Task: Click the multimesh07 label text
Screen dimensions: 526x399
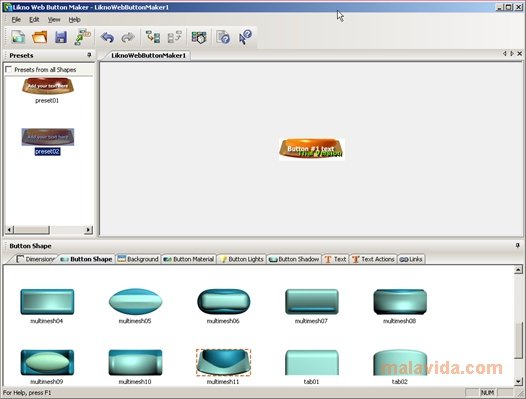Action: click(x=311, y=321)
